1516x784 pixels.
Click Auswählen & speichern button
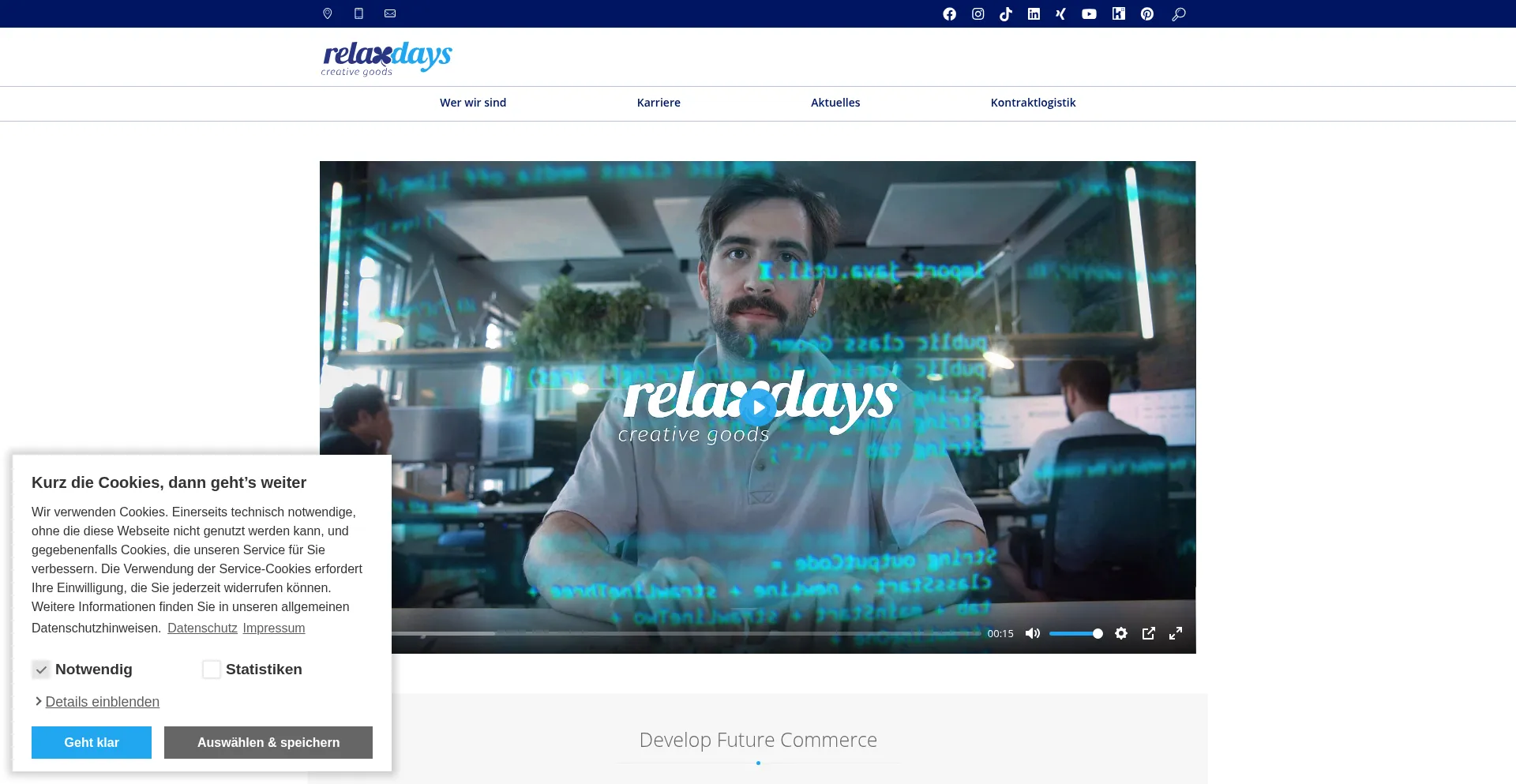[x=268, y=743]
